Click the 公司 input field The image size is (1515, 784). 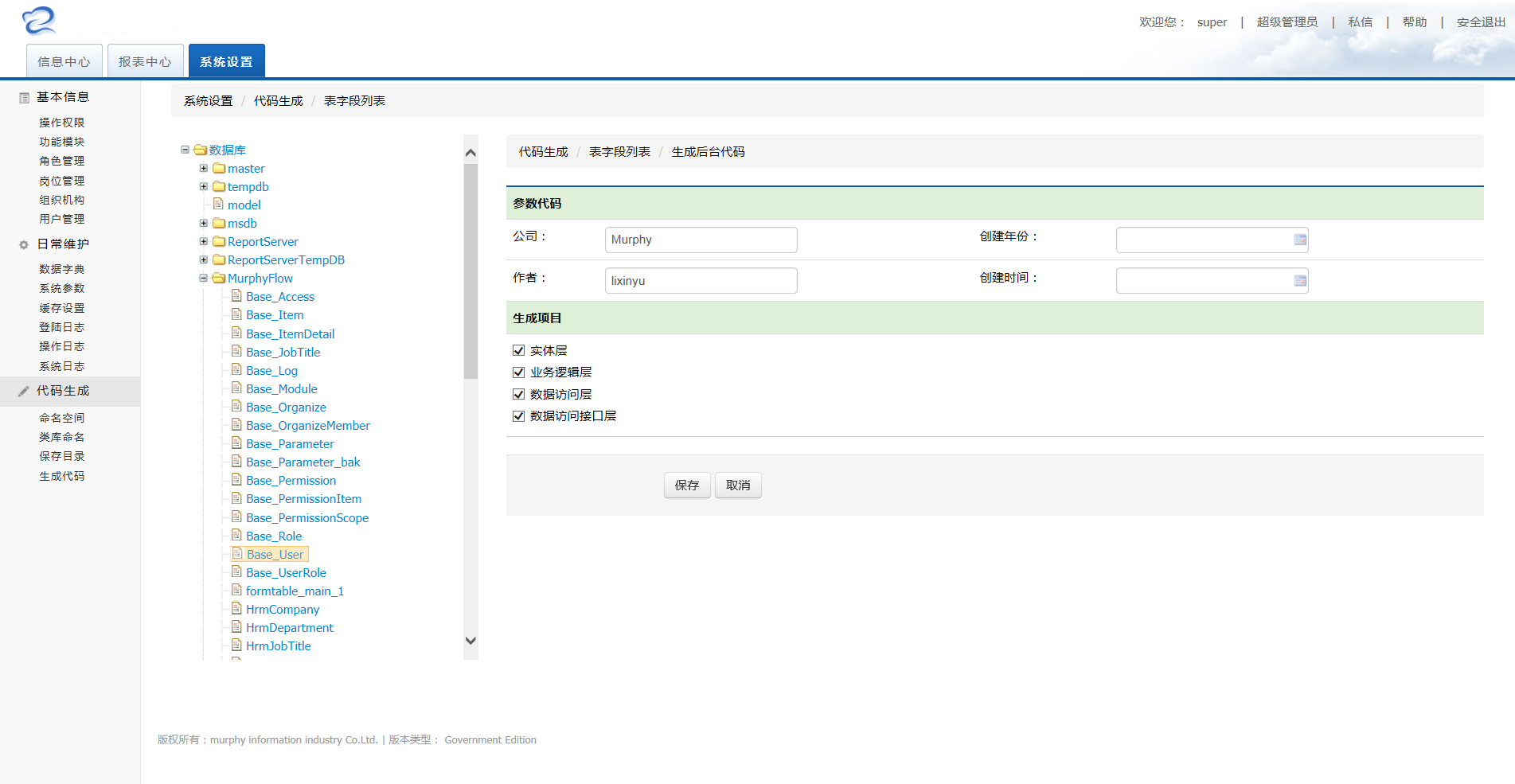click(701, 240)
